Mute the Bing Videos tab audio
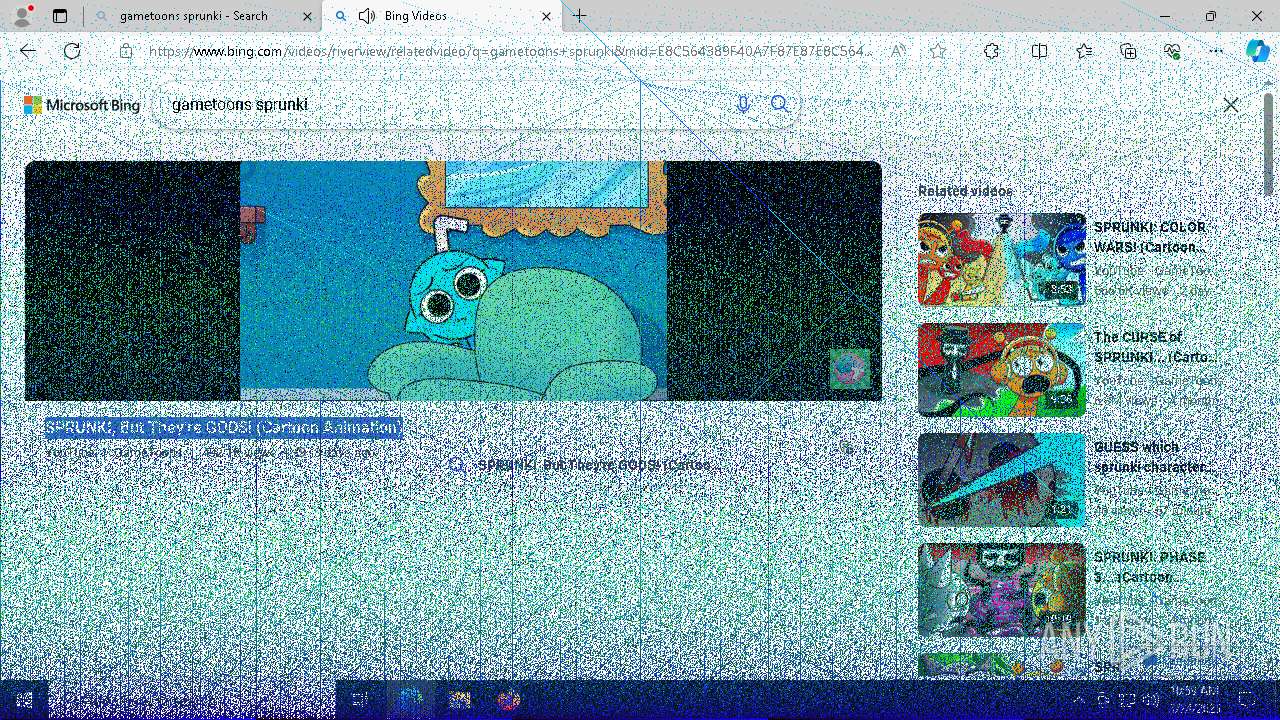This screenshot has height=720, width=1280. pyautogui.click(x=367, y=16)
